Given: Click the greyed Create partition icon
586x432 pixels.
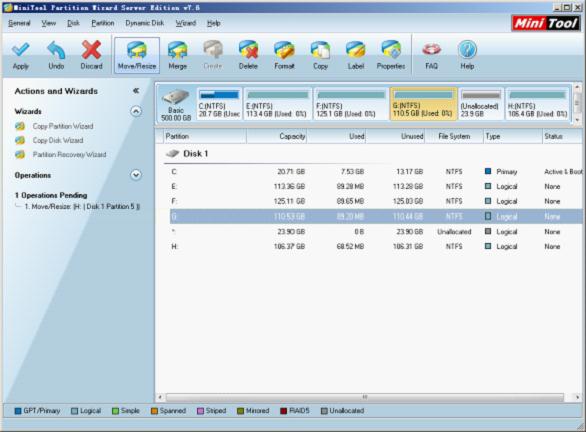Looking at the screenshot, I should [213, 50].
